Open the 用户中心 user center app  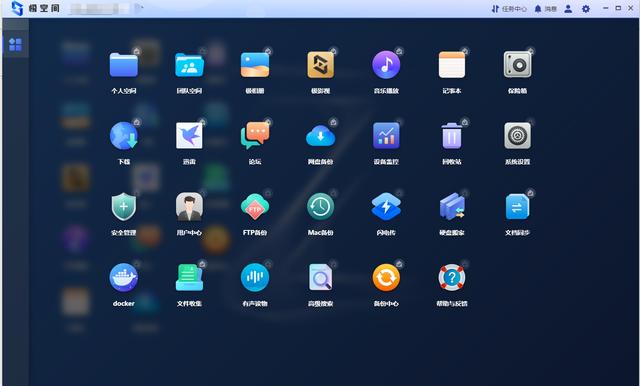click(189, 206)
